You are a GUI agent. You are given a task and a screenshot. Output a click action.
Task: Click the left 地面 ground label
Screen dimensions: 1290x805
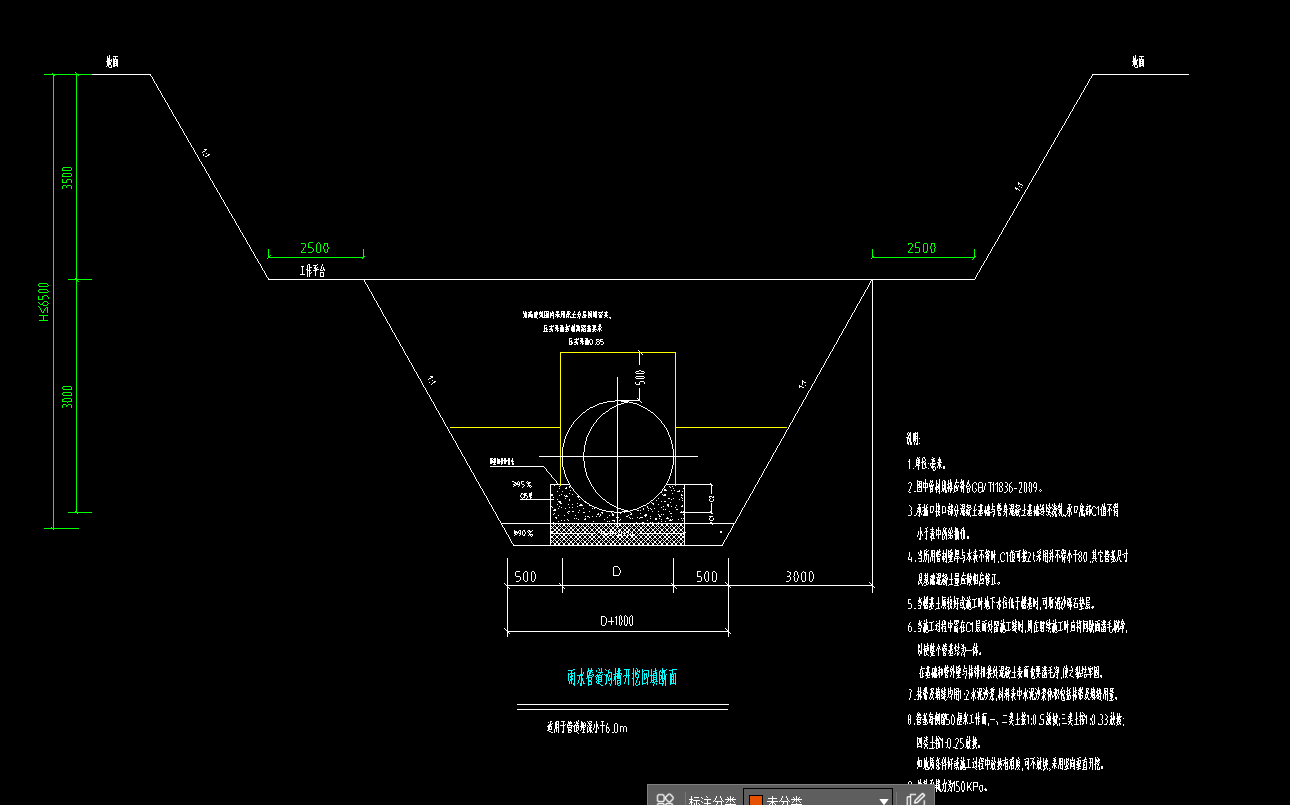pos(113,62)
